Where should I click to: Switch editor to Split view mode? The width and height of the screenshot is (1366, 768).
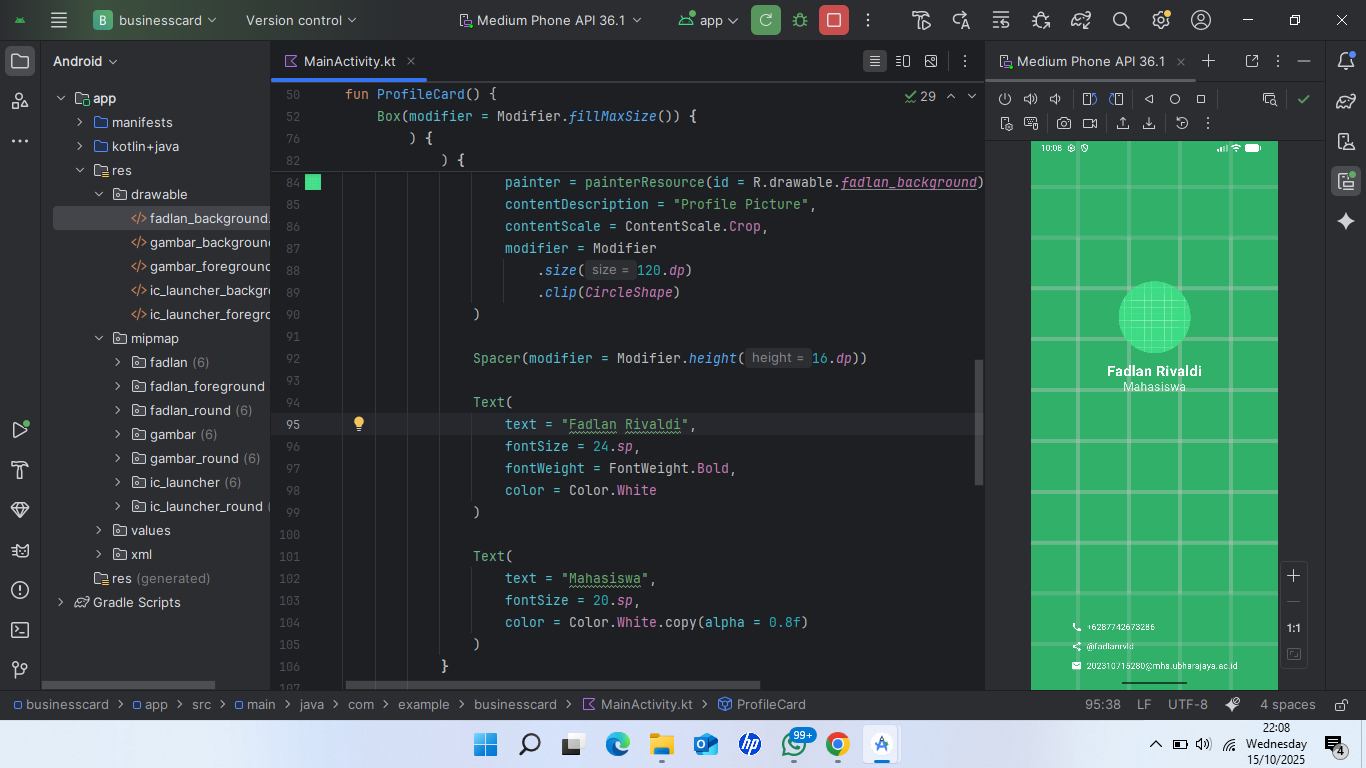click(903, 61)
